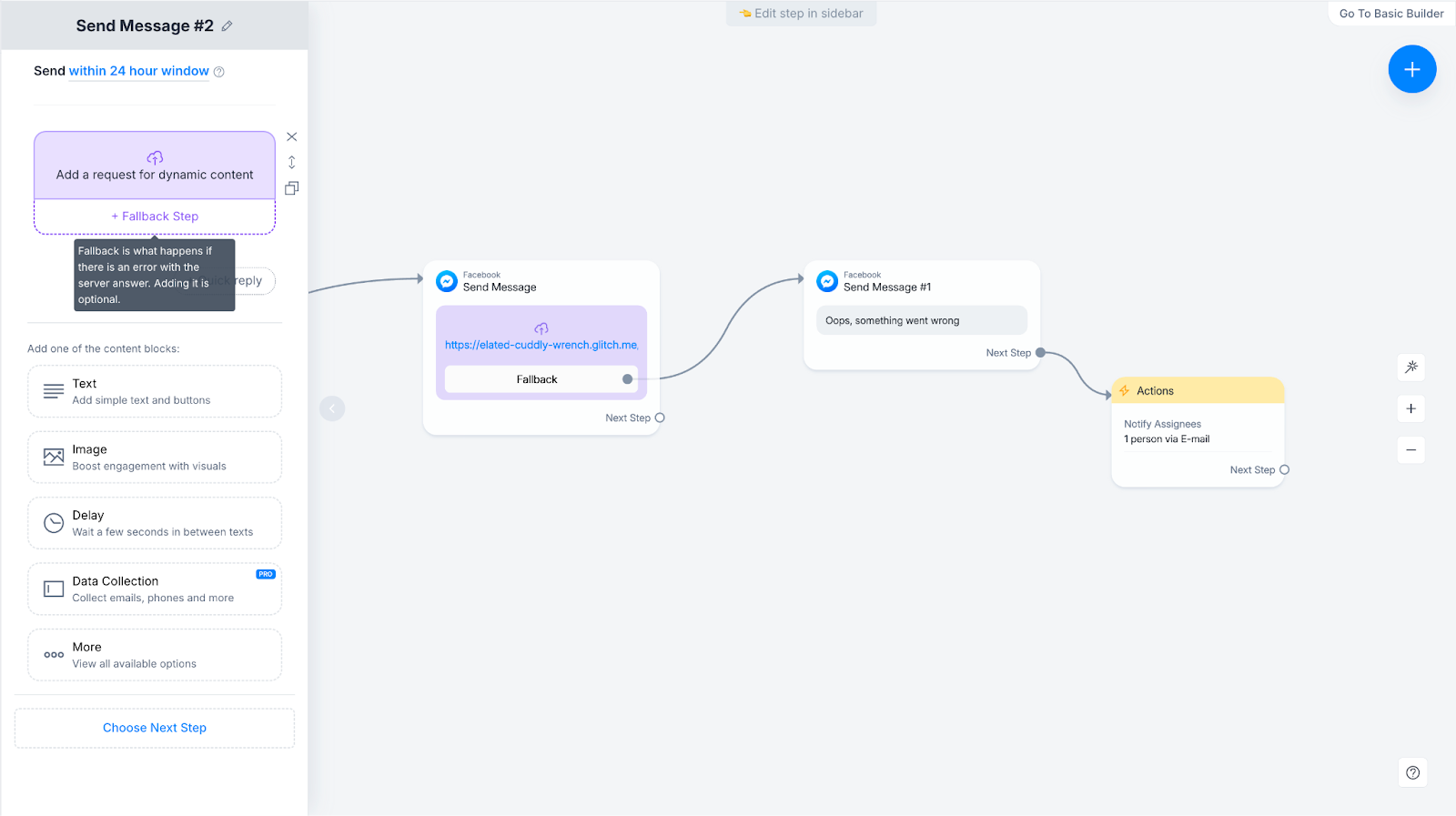Click the Image block picture icon
The image size is (1456, 816).
pos(54,457)
